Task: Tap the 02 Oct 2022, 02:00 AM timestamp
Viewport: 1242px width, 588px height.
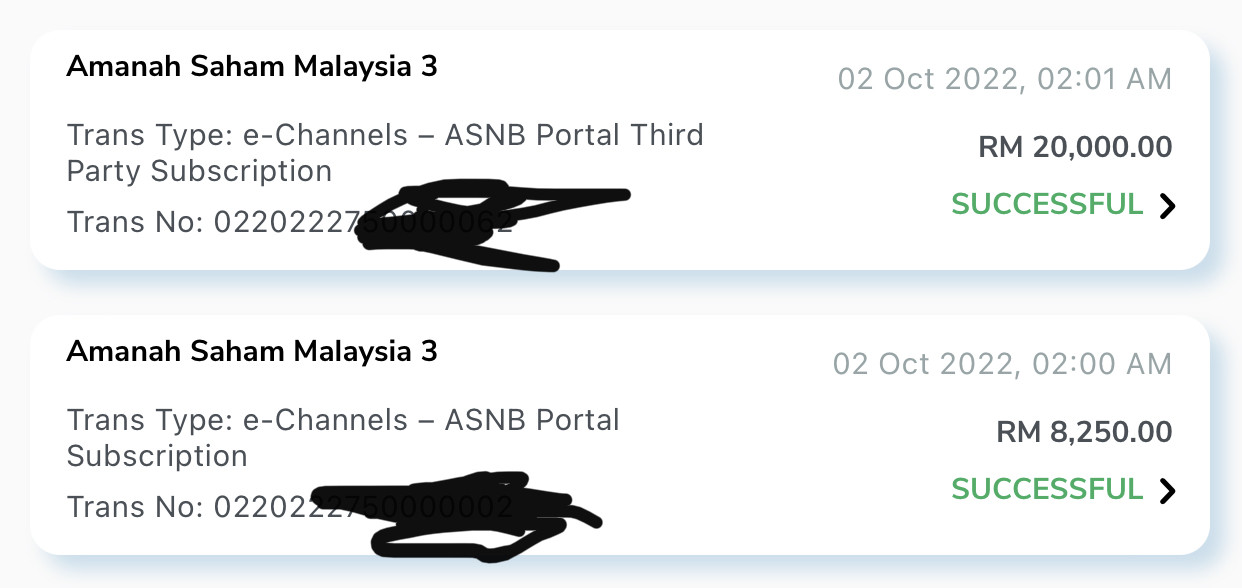Action: (x=1003, y=364)
